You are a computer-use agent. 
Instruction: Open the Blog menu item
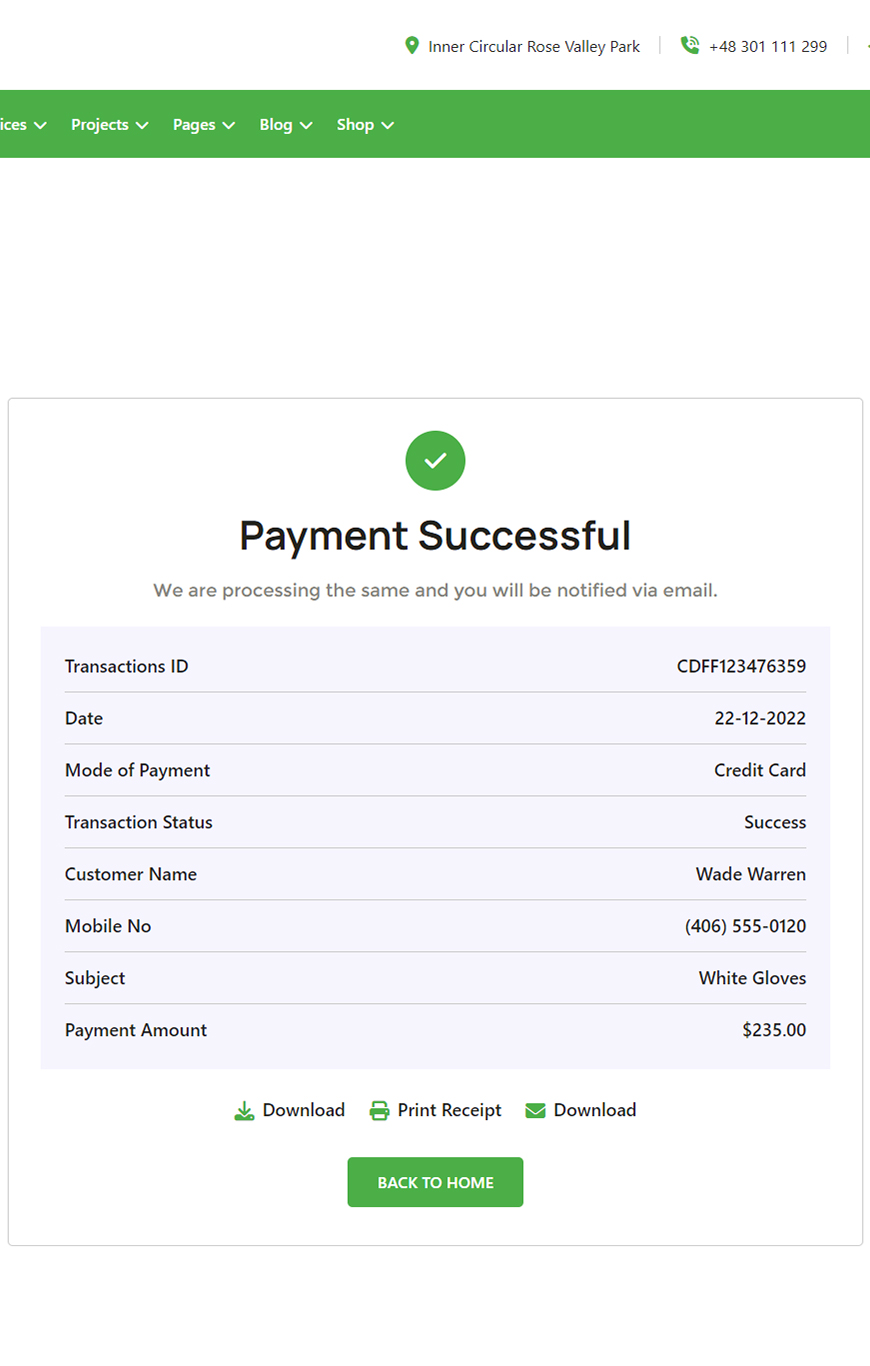[x=276, y=125]
